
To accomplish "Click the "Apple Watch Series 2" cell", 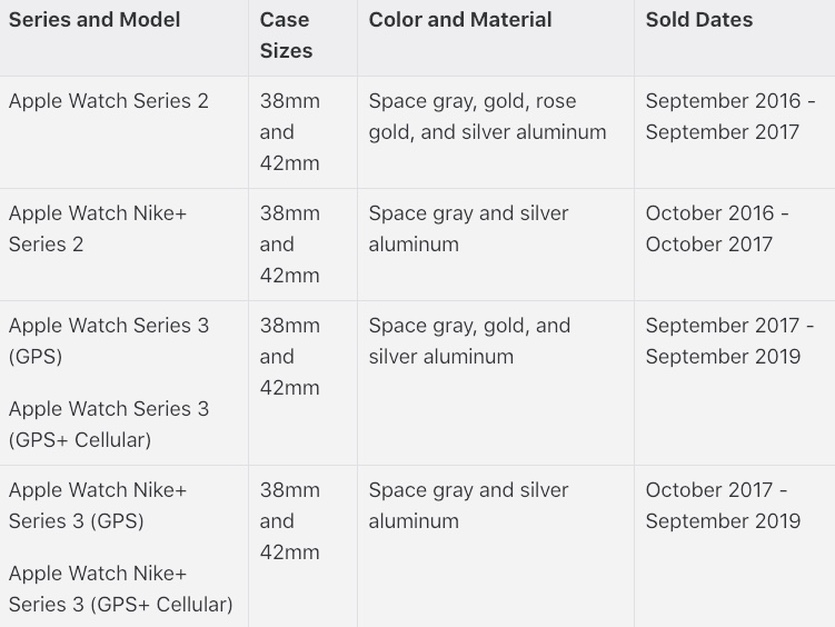I will [x=108, y=101].
